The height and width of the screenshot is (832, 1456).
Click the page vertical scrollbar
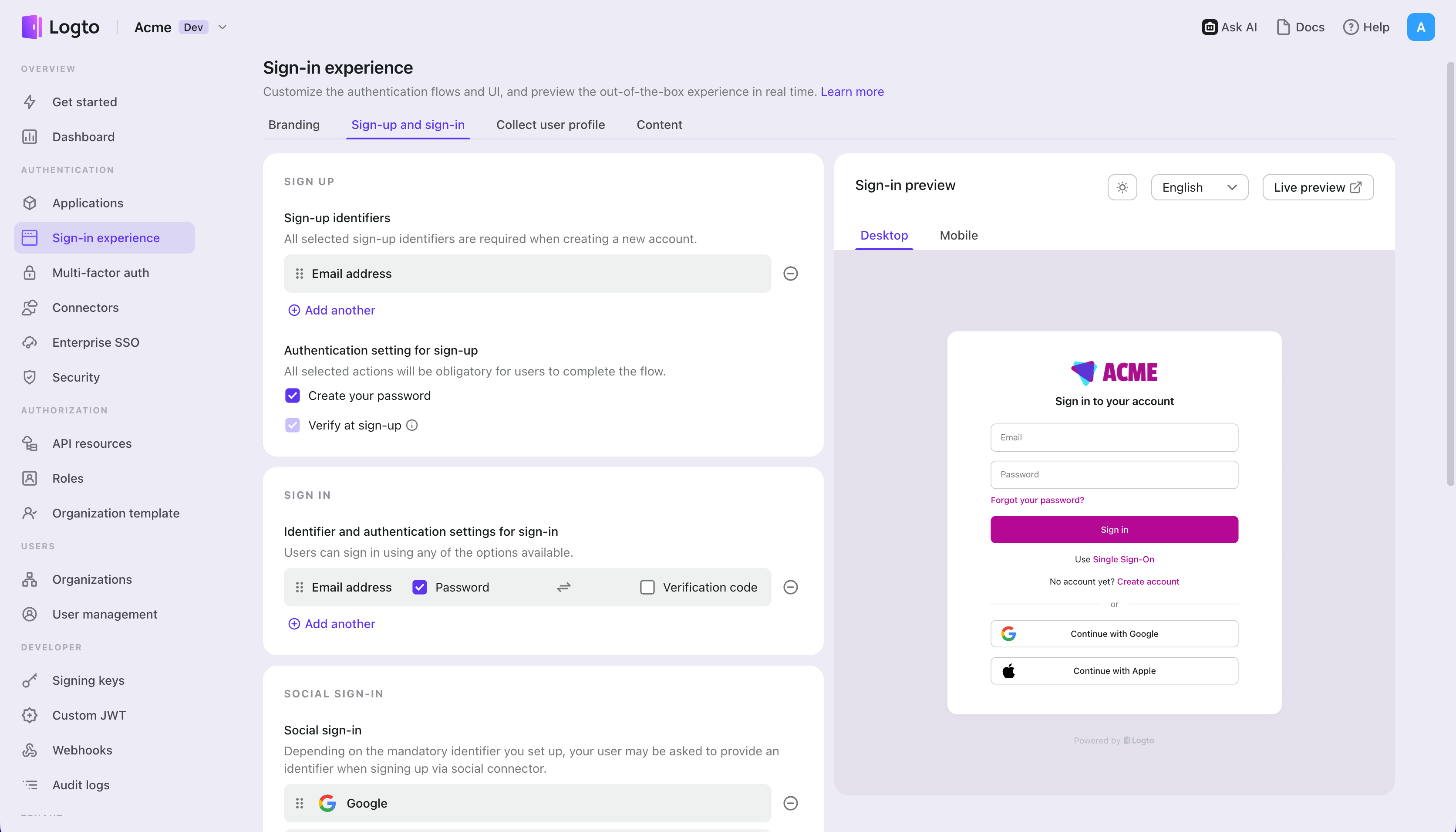click(x=1450, y=274)
